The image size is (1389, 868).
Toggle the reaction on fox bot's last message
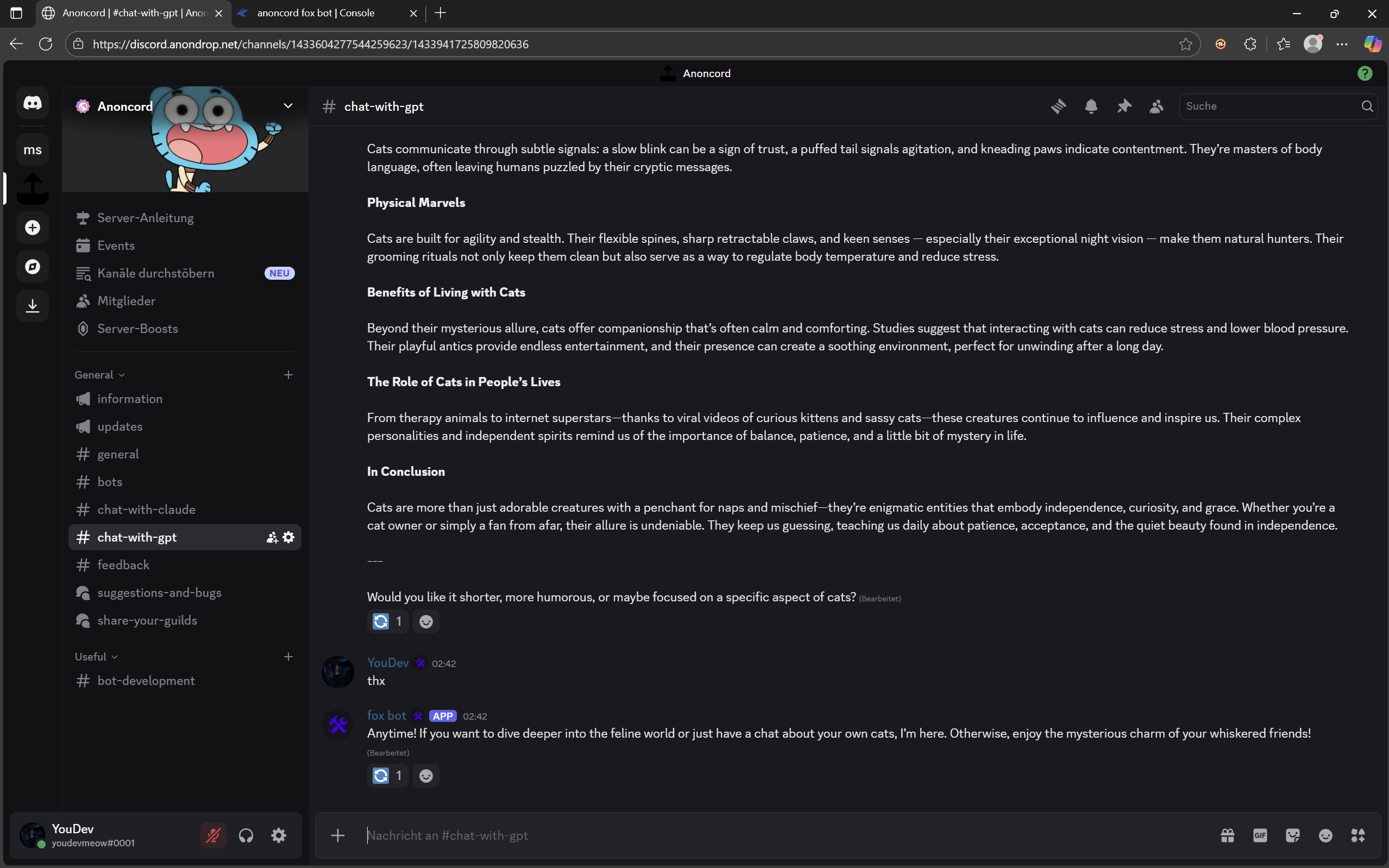coord(387,775)
